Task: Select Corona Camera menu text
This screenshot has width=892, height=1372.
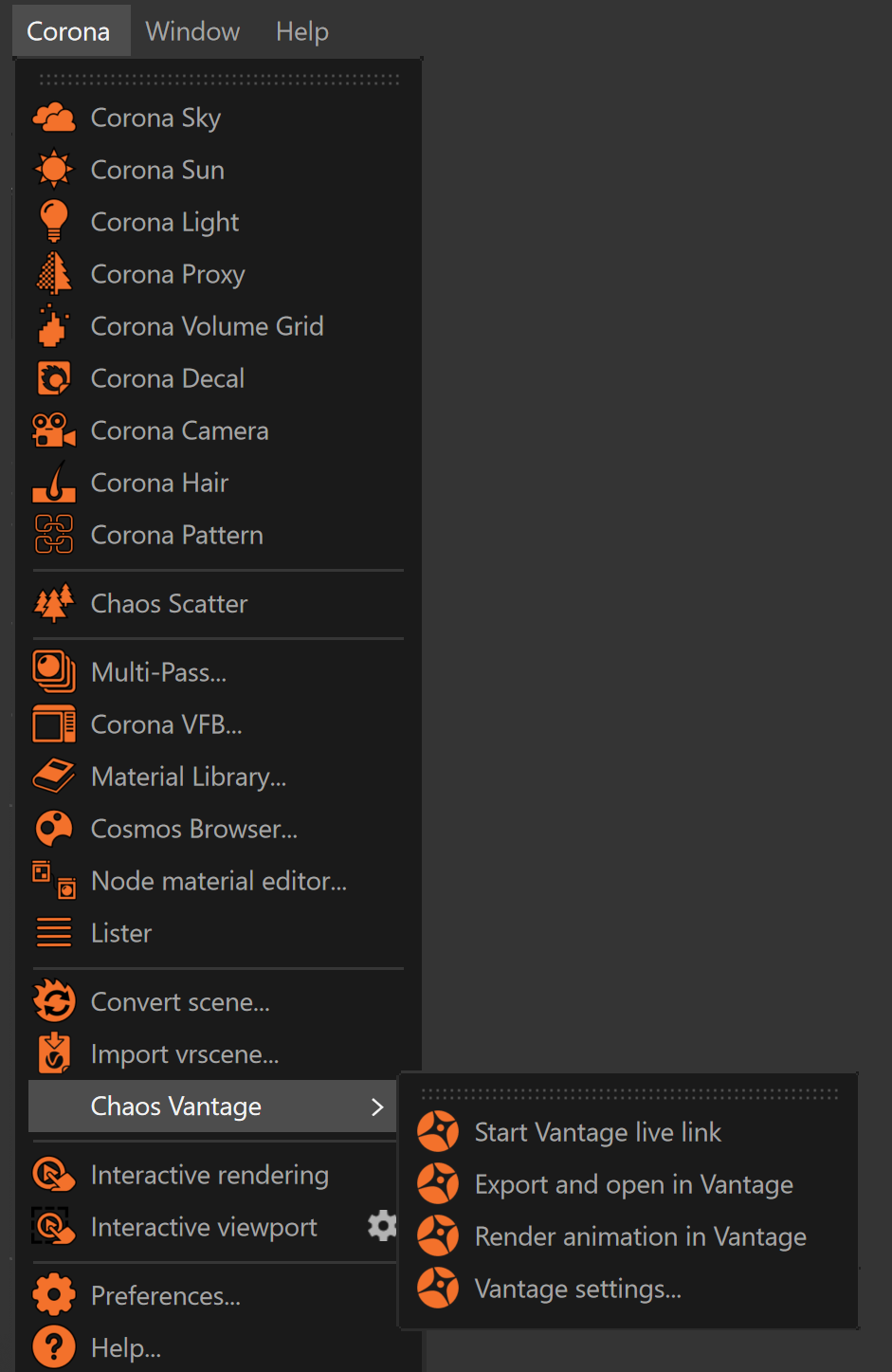Action: (x=180, y=430)
